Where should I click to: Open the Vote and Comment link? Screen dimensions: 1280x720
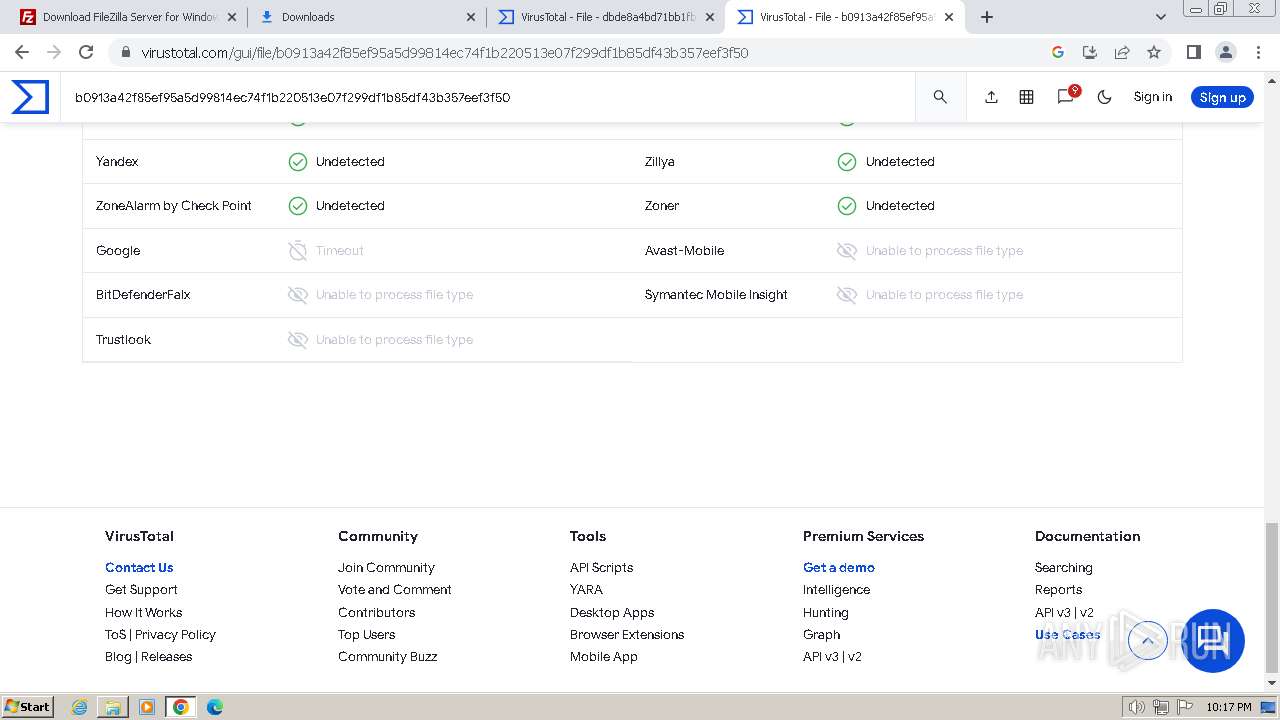click(x=395, y=590)
